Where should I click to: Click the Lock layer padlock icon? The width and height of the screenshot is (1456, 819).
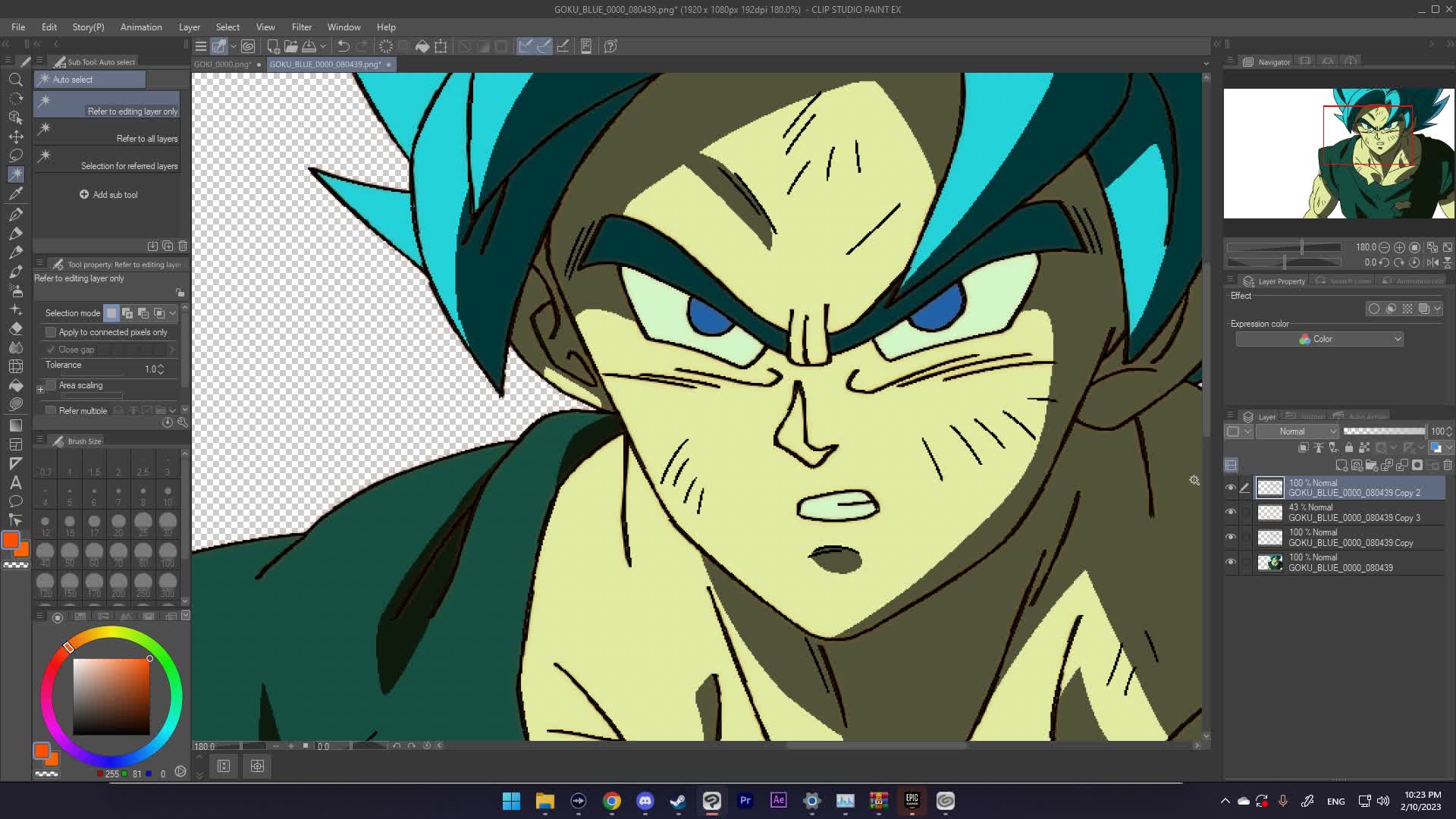click(1349, 447)
